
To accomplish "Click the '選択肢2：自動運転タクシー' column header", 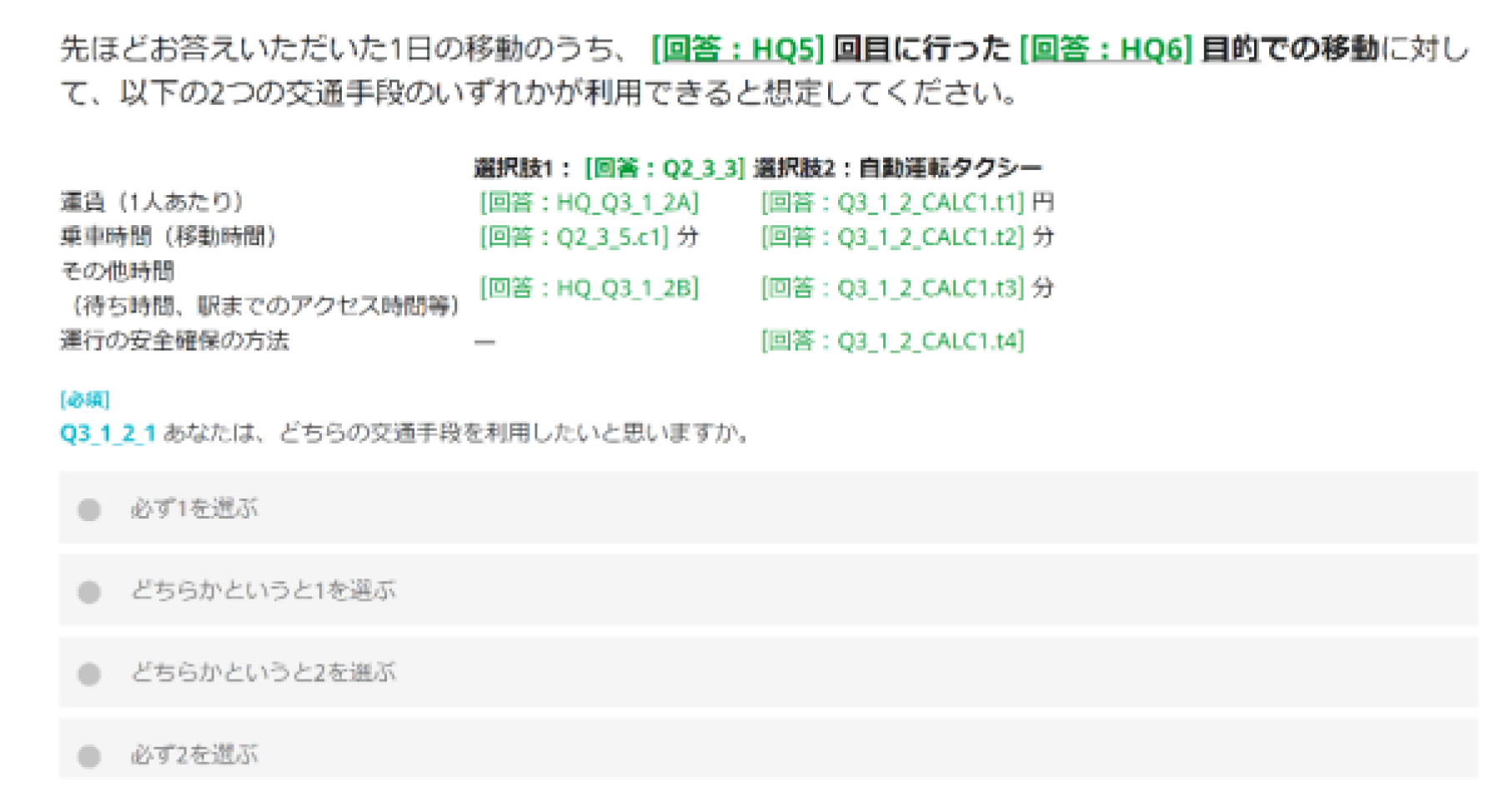I will coord(897,168).
